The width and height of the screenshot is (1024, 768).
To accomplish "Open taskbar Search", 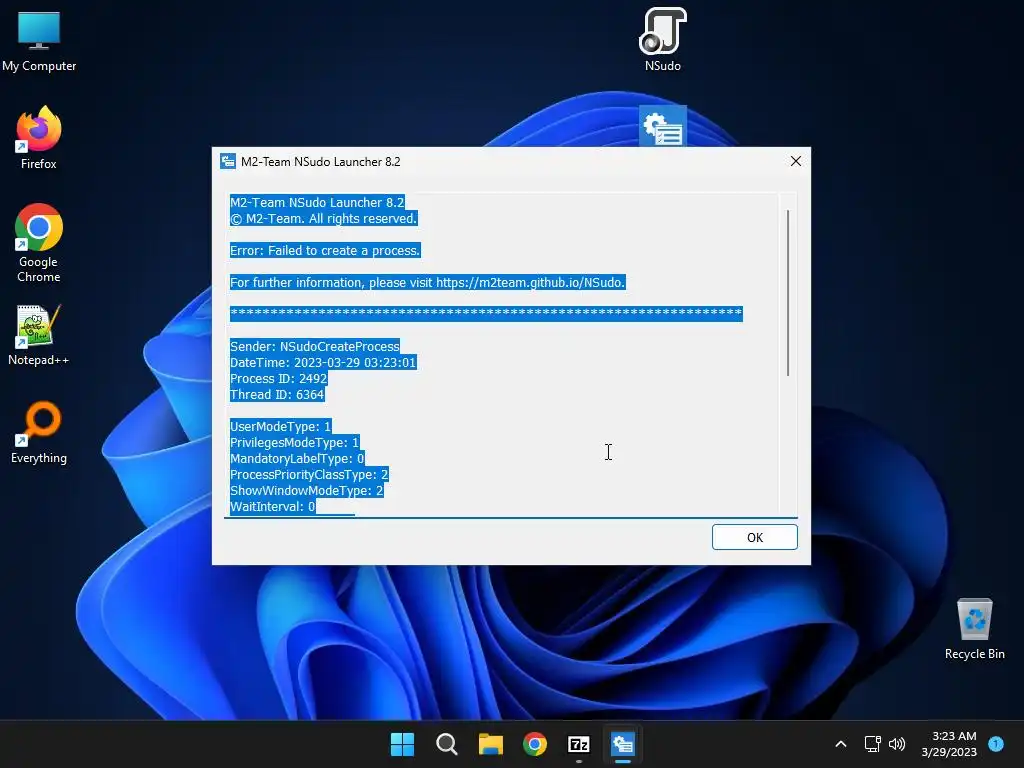I will 447,744.
